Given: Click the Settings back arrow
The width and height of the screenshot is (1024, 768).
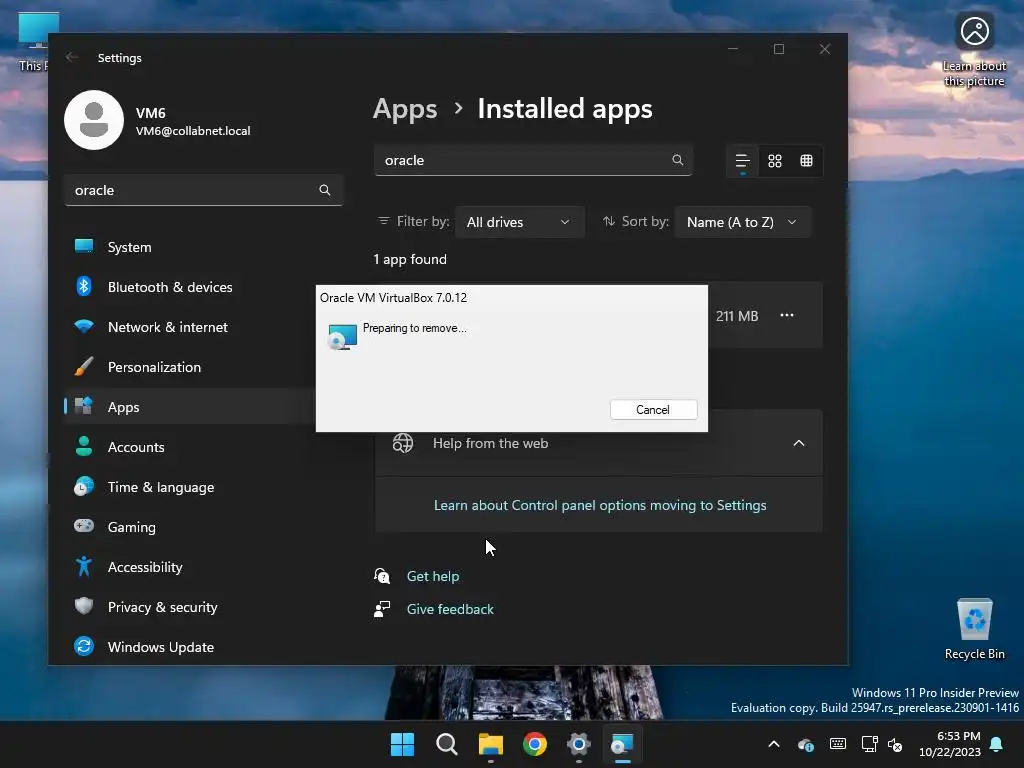Looking at the screenshot, I should click(x=72, y=57).
